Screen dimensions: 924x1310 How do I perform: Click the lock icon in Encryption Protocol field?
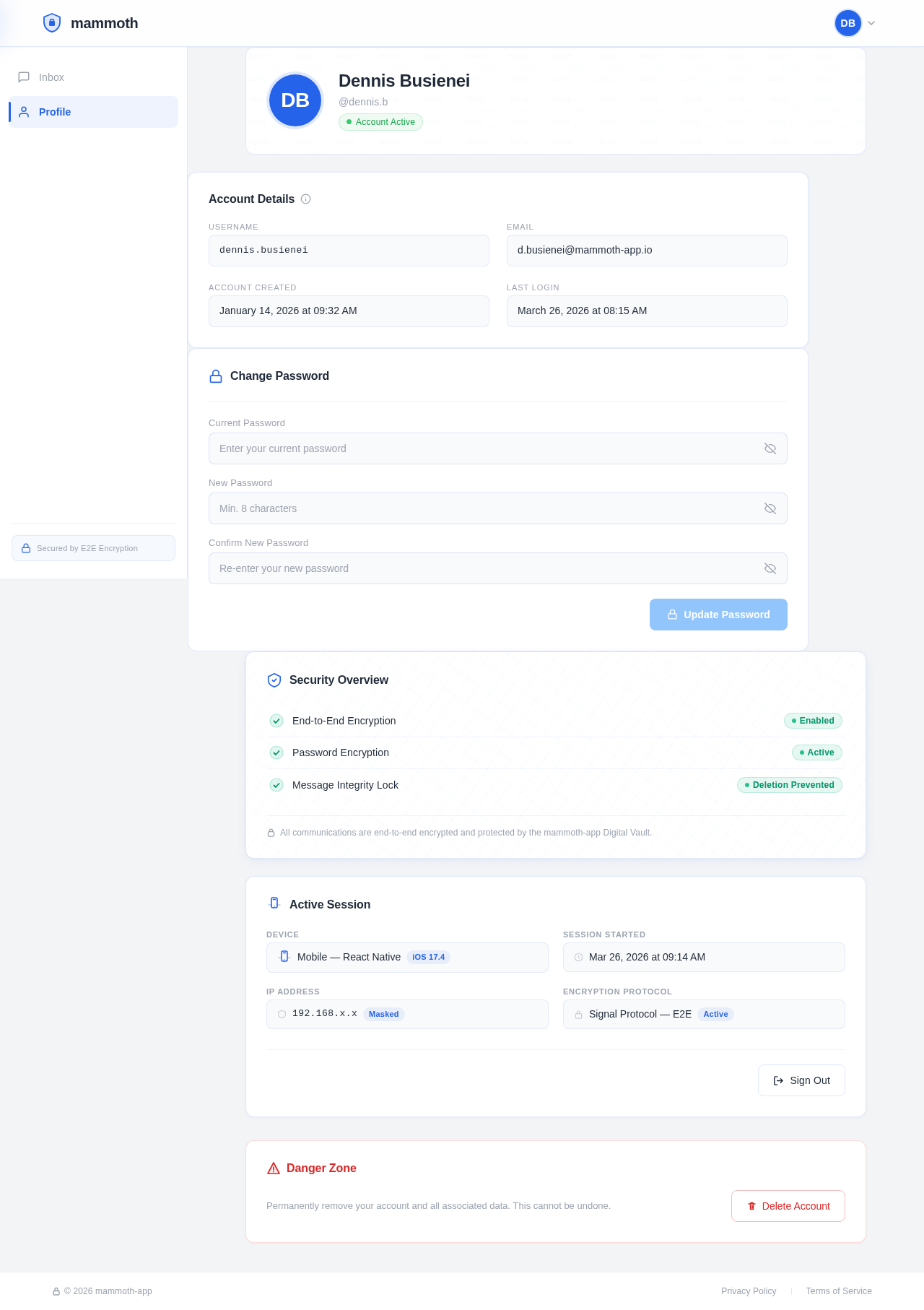tap(578, 1015)
